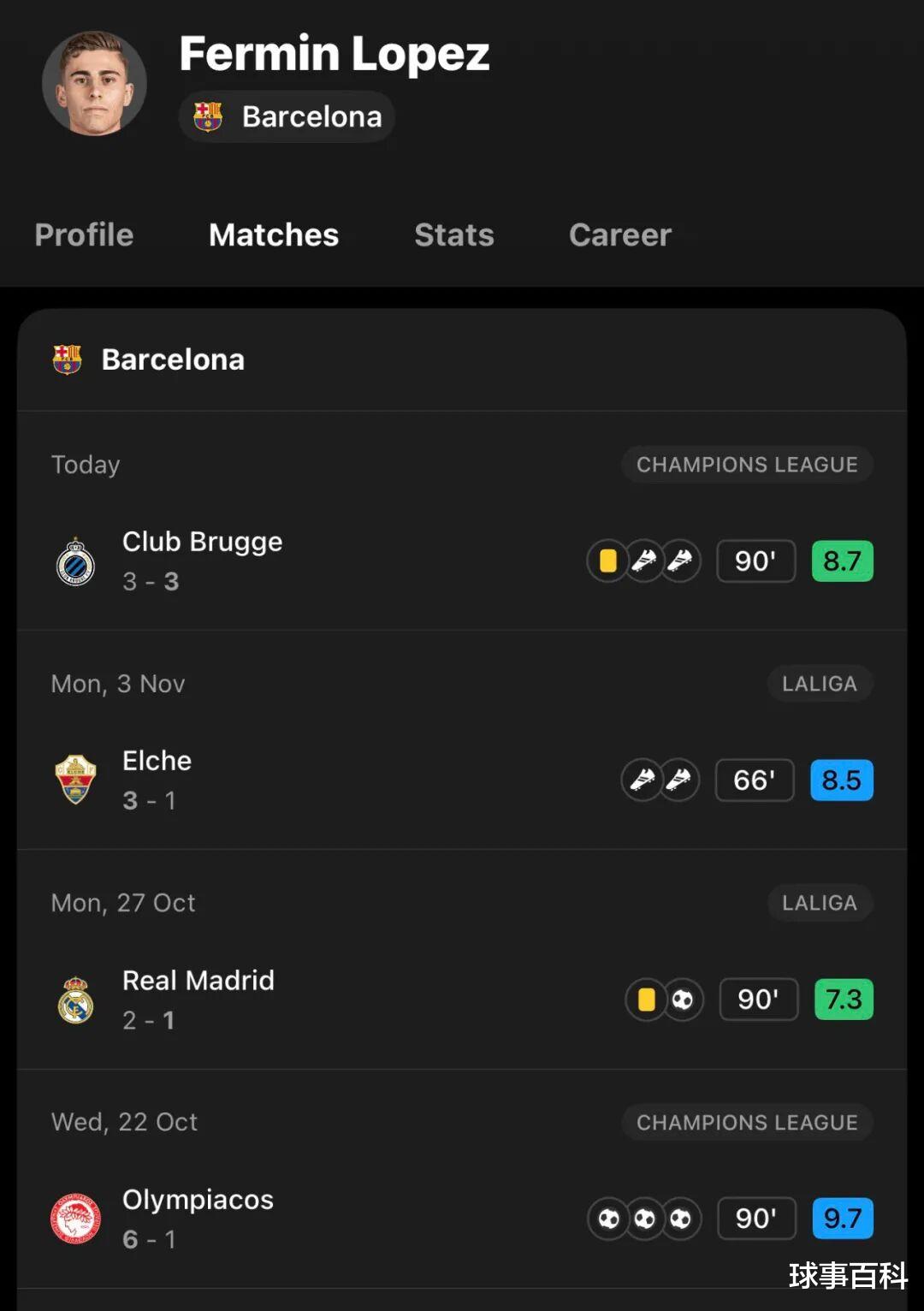Tap the goal ball icon in Real Madrid row
Viewport: 924px width, 1311px height.
[683, 1000]
